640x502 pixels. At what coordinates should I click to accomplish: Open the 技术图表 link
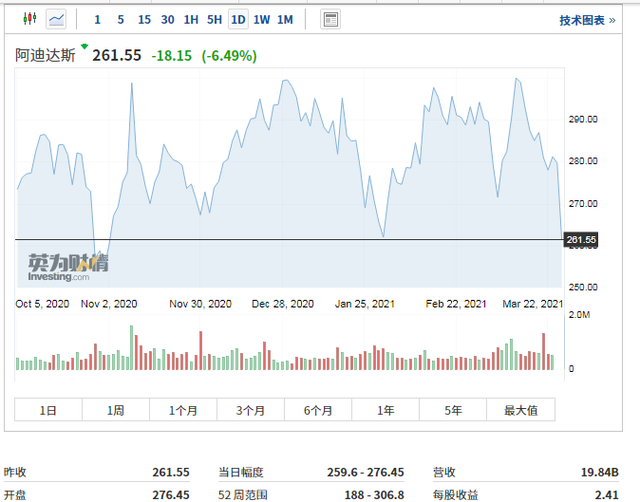(x=587, y=20)
